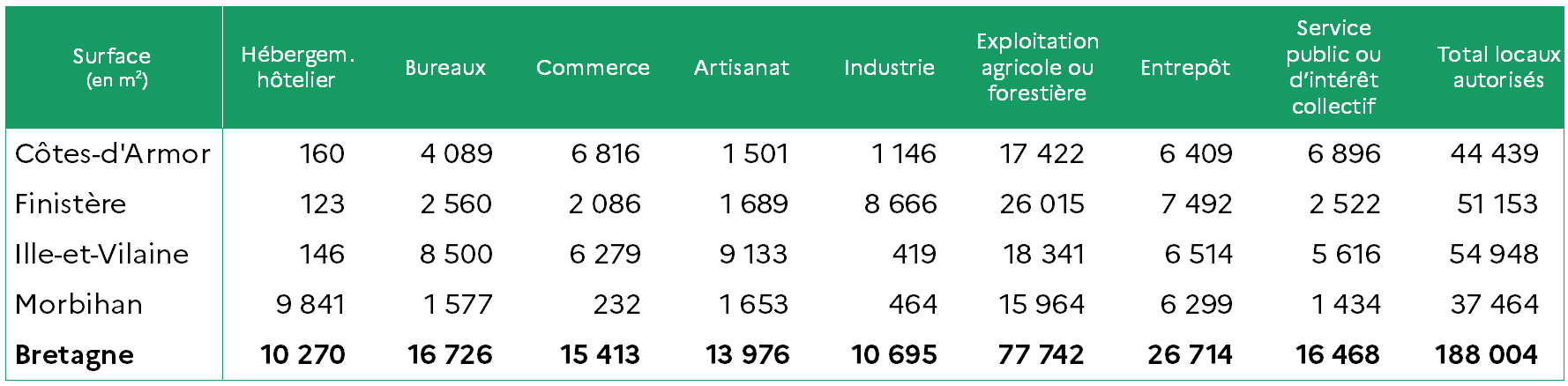
Task: Select the Hébergem. hôtelier column header
Action: coord(297,67)
